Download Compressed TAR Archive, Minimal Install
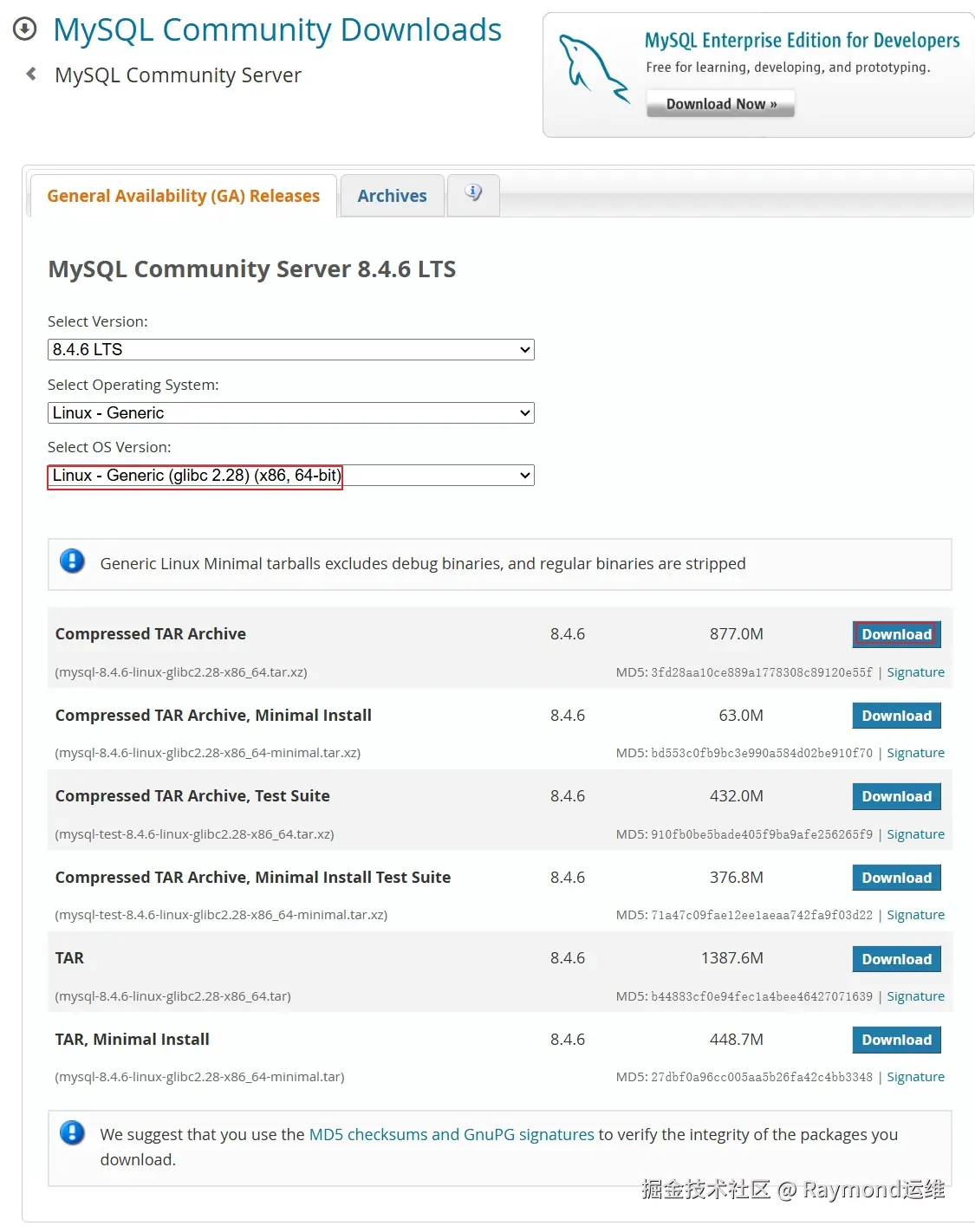Image resolution: width=975 pixels, height=1232 pixels. click(x=896, y=716)
